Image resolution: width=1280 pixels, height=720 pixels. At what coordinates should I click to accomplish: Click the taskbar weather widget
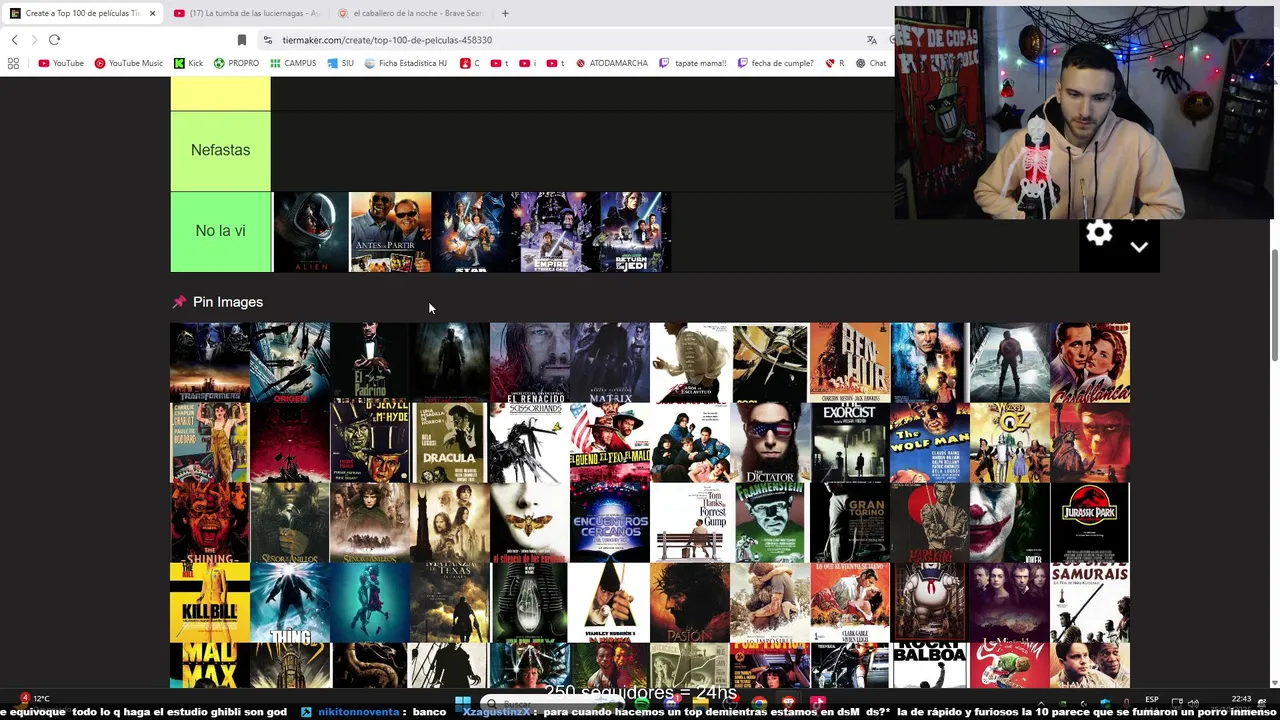pyautogui.click(x=33, y=699)
